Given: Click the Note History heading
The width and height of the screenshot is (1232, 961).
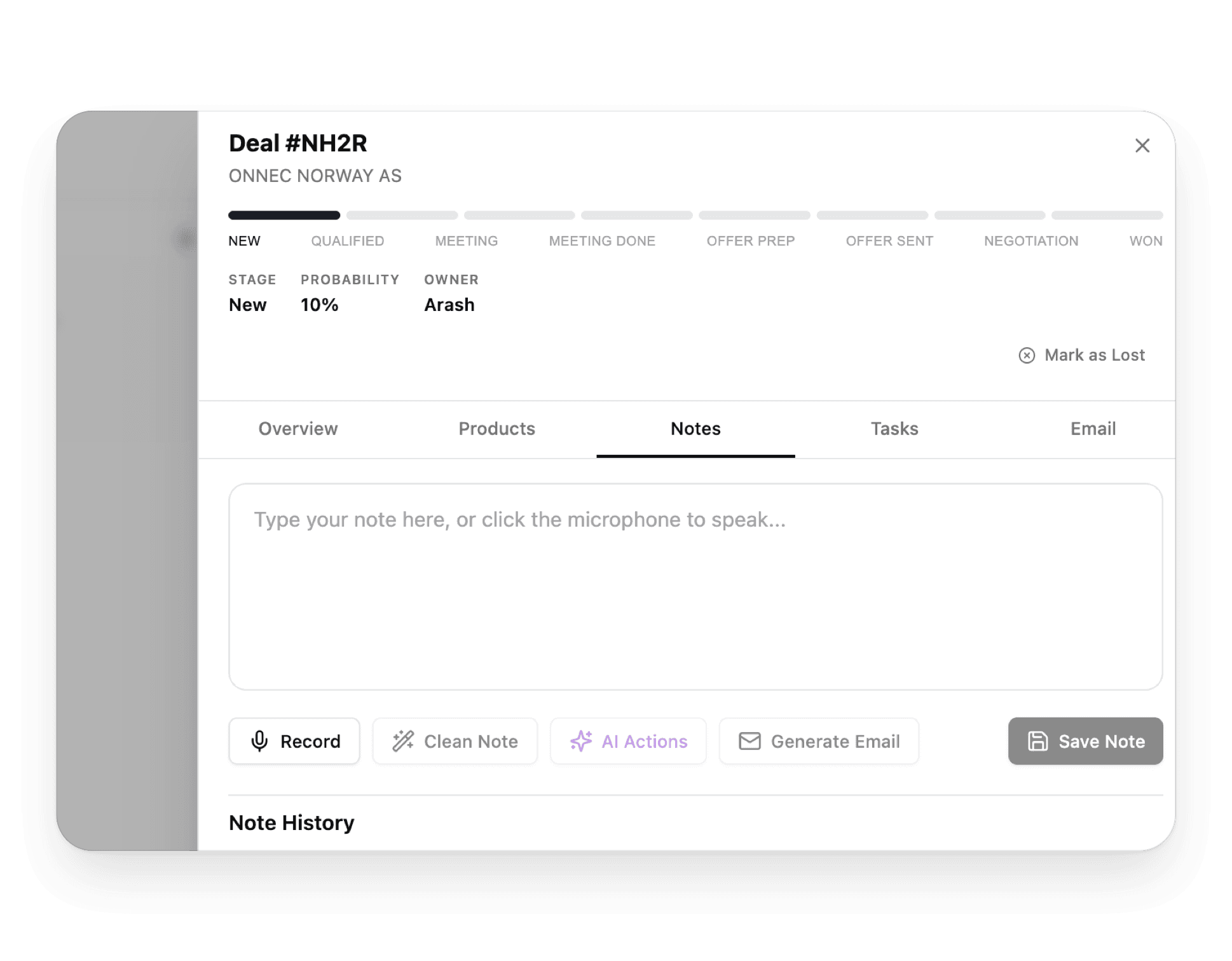Looking at the screenshot, I should pos(292,823).
